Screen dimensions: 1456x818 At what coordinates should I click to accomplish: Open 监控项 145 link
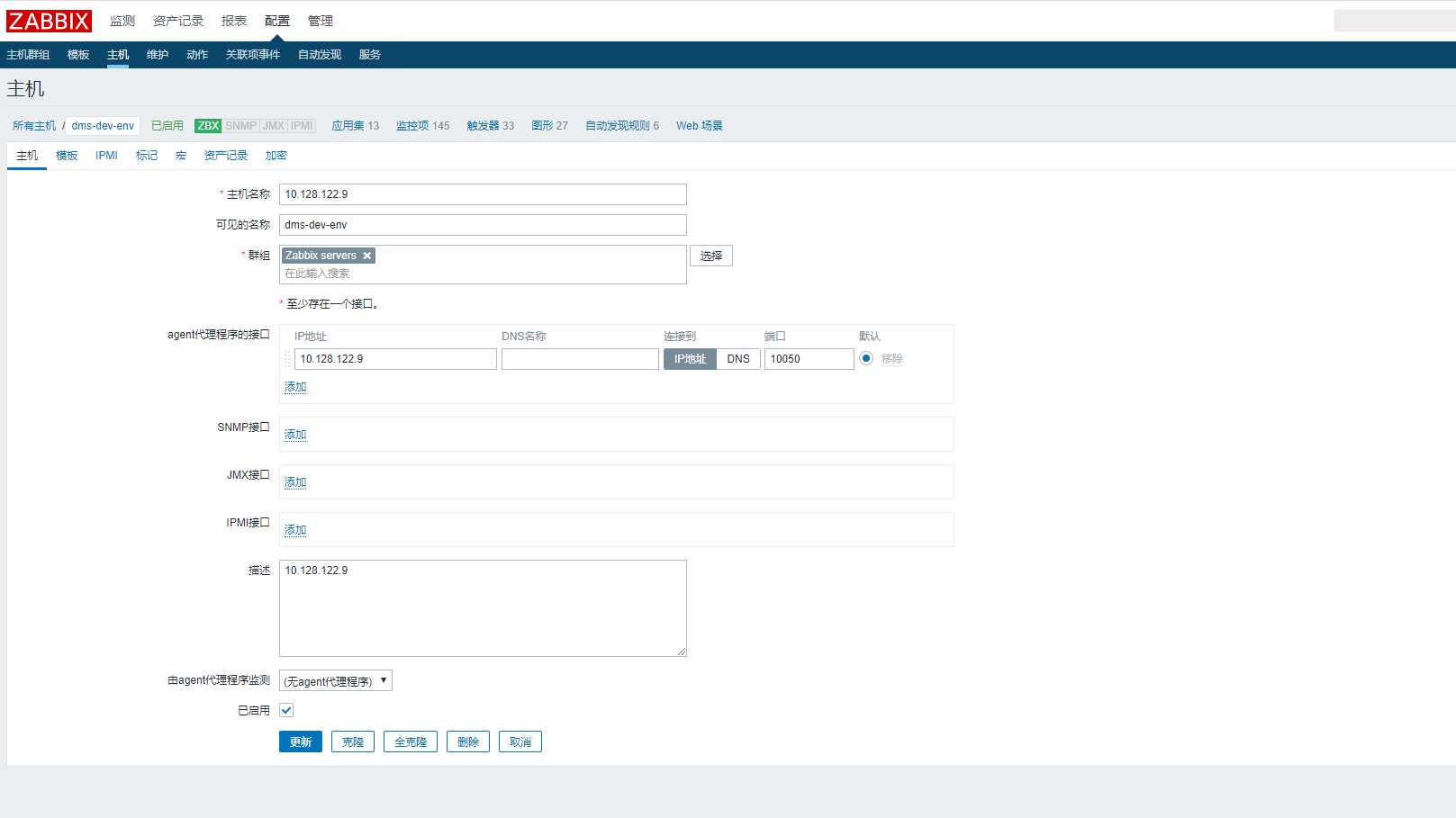click(x=423, y=126)
